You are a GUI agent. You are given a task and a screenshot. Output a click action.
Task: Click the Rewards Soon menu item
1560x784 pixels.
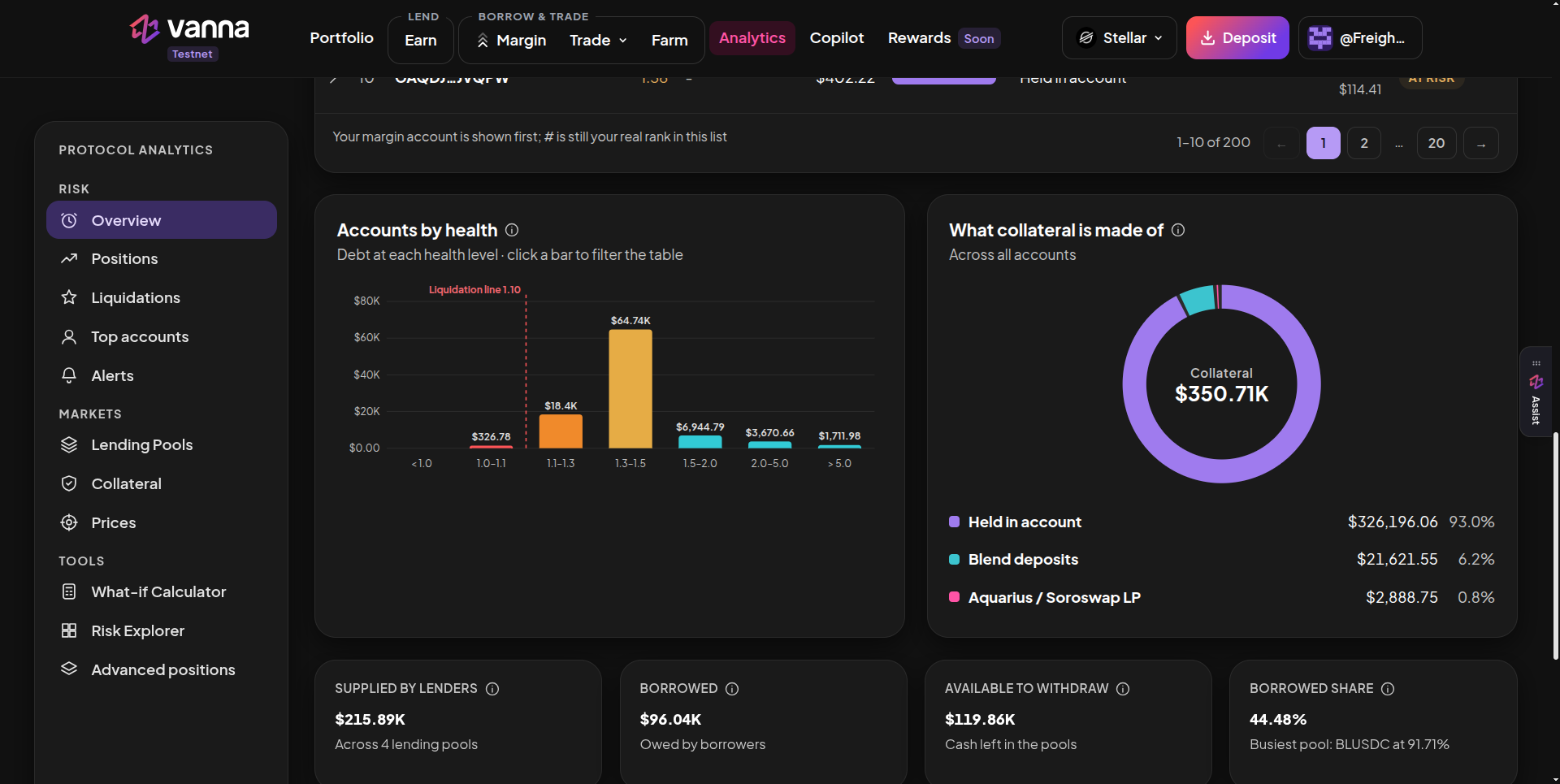click(x=943, y=38)
